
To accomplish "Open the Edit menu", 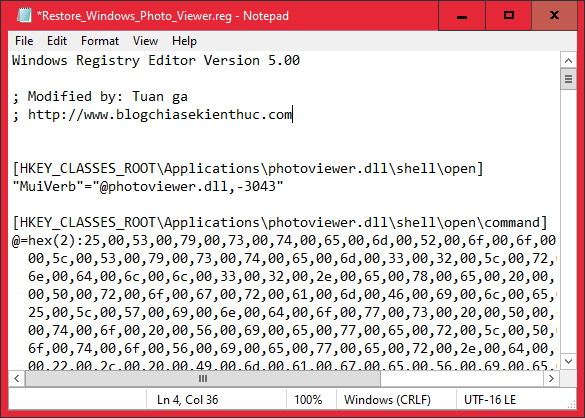I will (57, 41).
